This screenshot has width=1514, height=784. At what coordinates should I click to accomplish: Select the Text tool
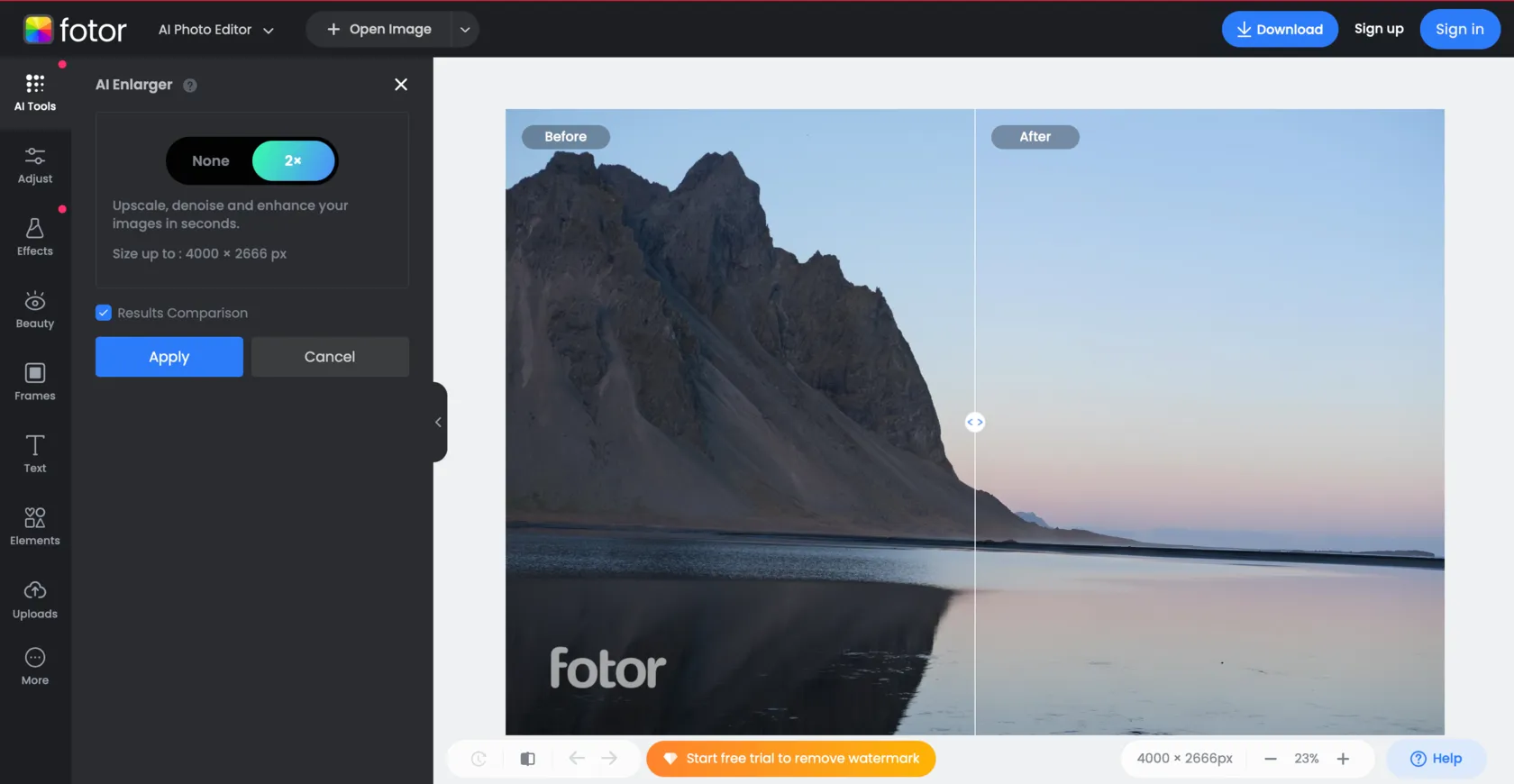(35, 454)
